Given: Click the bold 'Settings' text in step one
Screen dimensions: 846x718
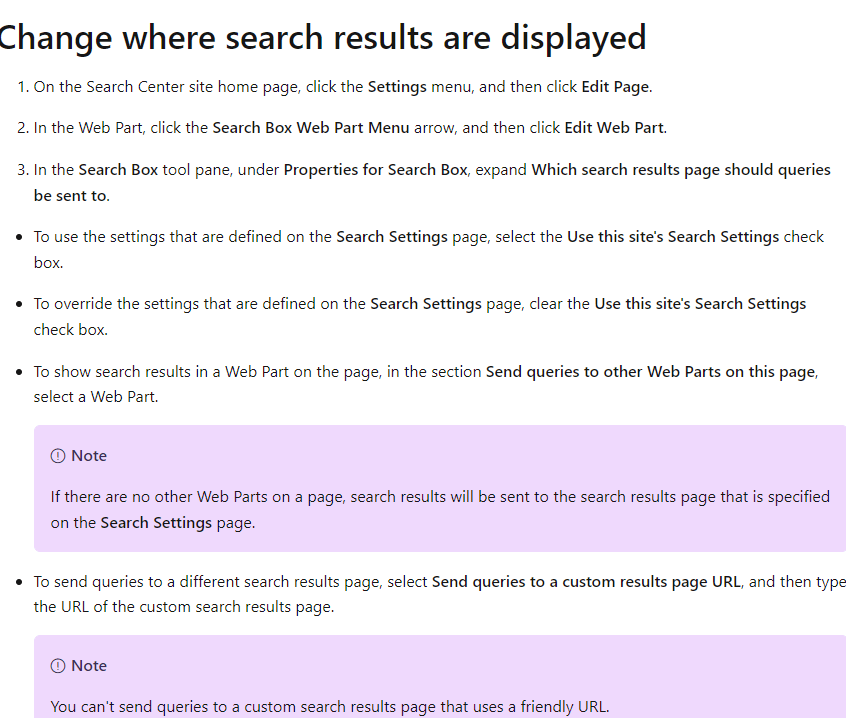Looking at the screenshot, I should pyautogui.click(x=397, y=87).
